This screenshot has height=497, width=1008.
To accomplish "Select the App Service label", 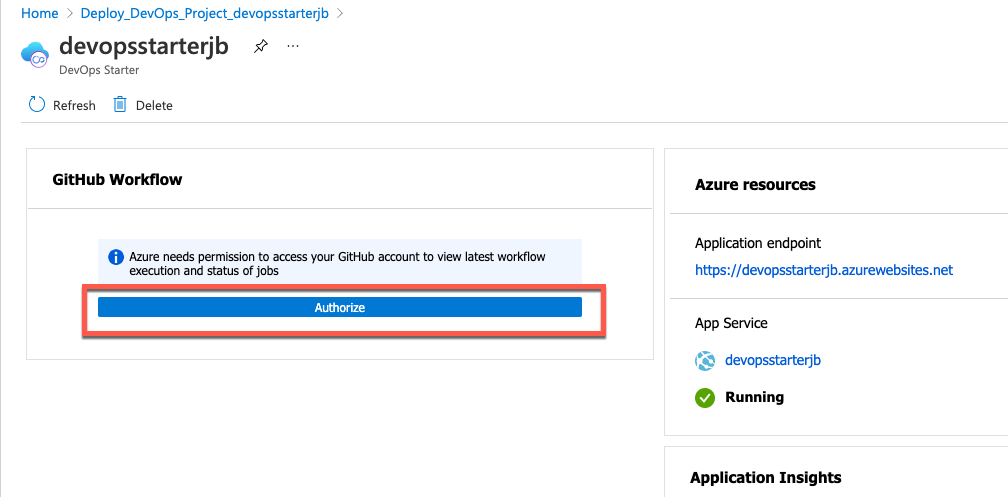I will coord(731,323).
